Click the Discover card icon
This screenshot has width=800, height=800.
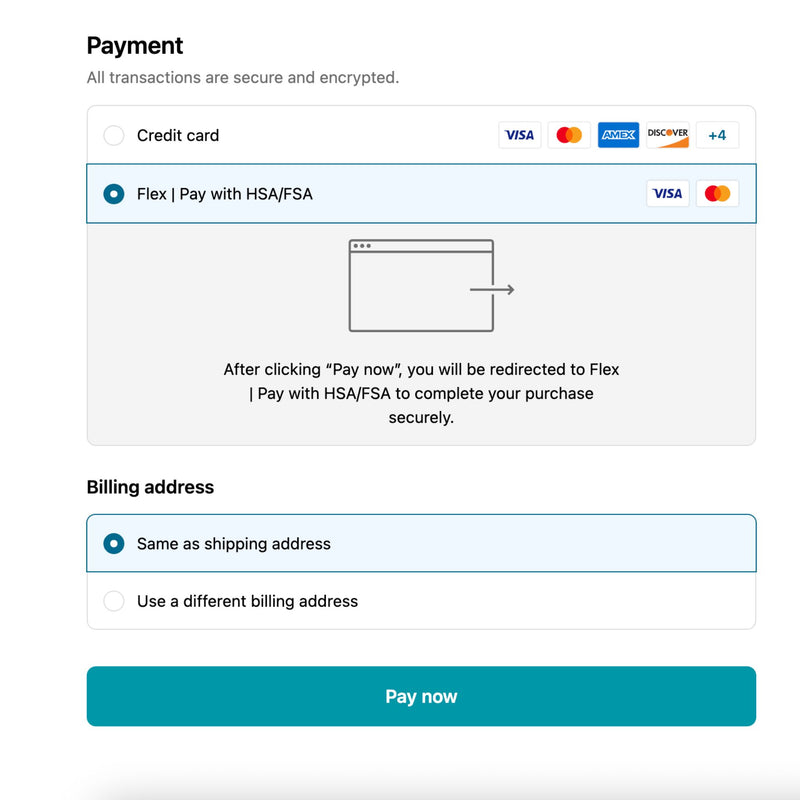(667, 135)
